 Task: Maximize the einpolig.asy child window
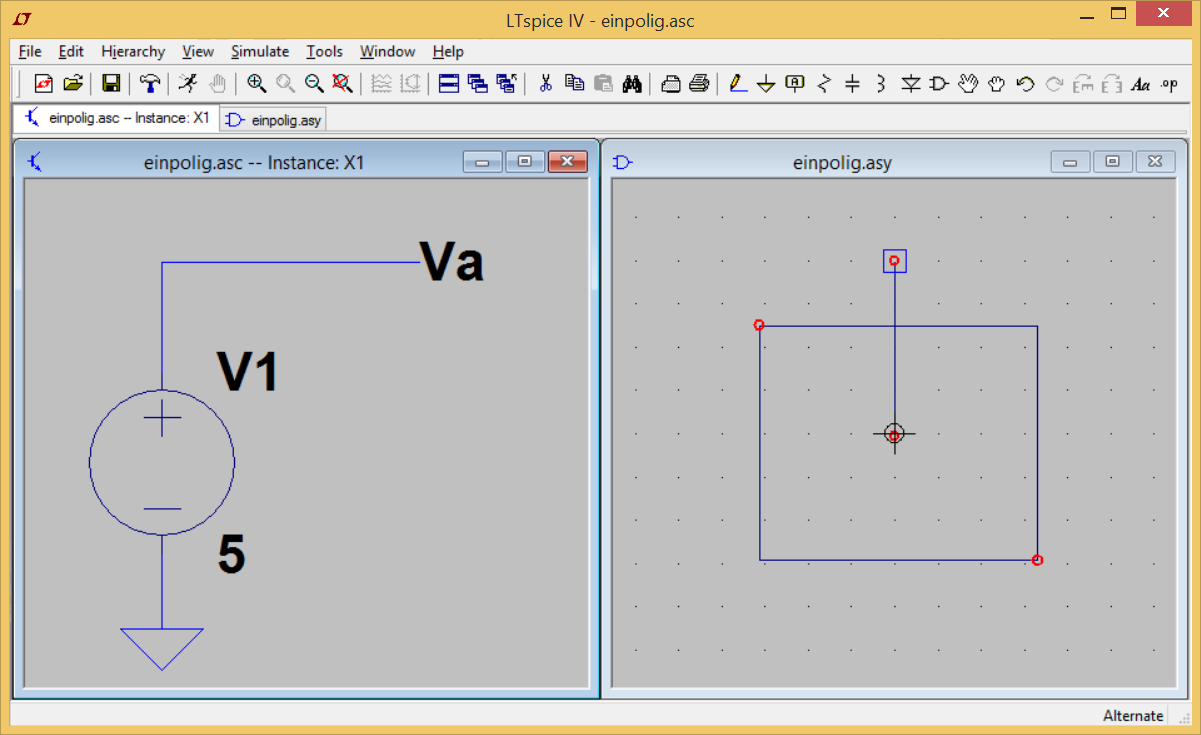coord(1112,161)
